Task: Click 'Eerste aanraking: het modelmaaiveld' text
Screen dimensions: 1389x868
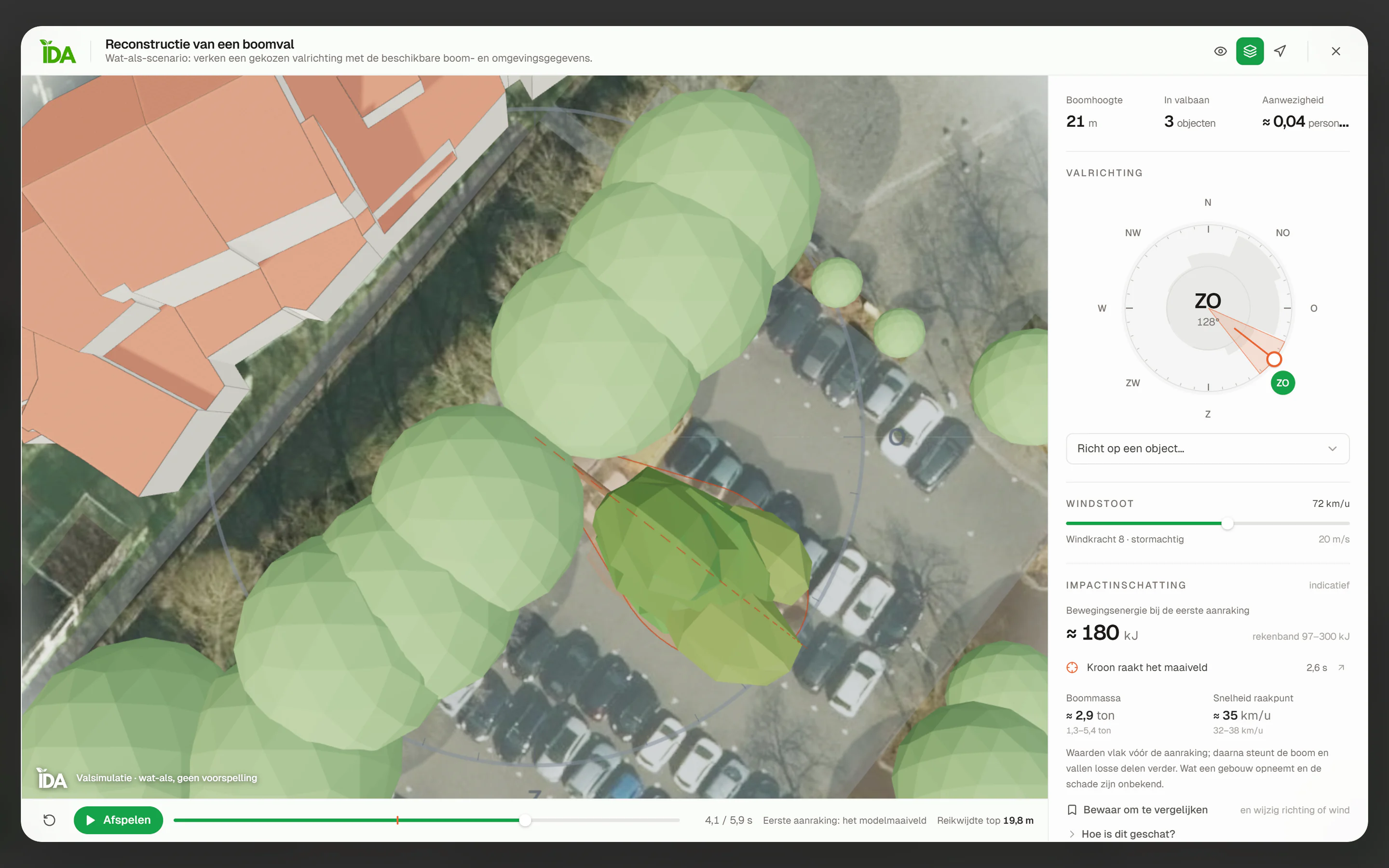Action: [x=844, y=820]
